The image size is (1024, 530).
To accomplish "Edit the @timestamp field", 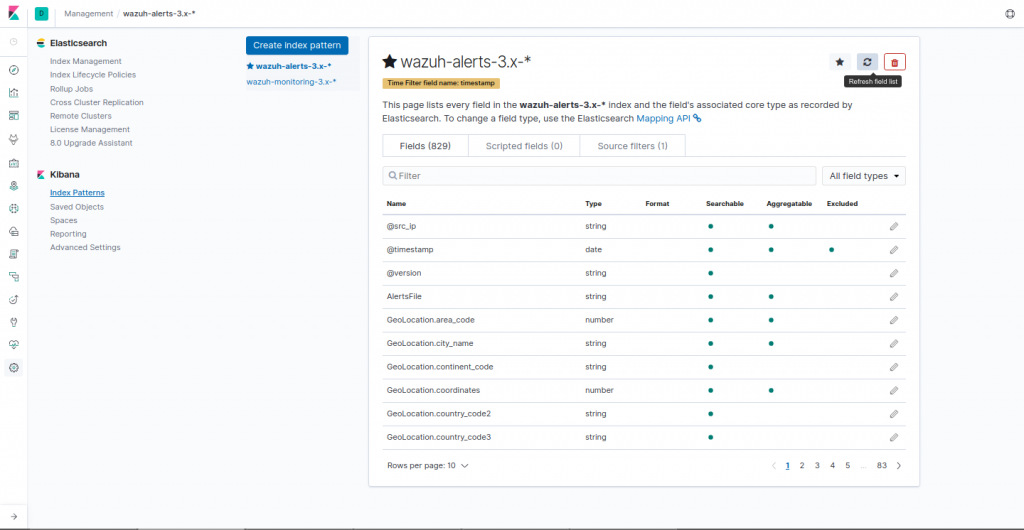I will coord(894,249).
